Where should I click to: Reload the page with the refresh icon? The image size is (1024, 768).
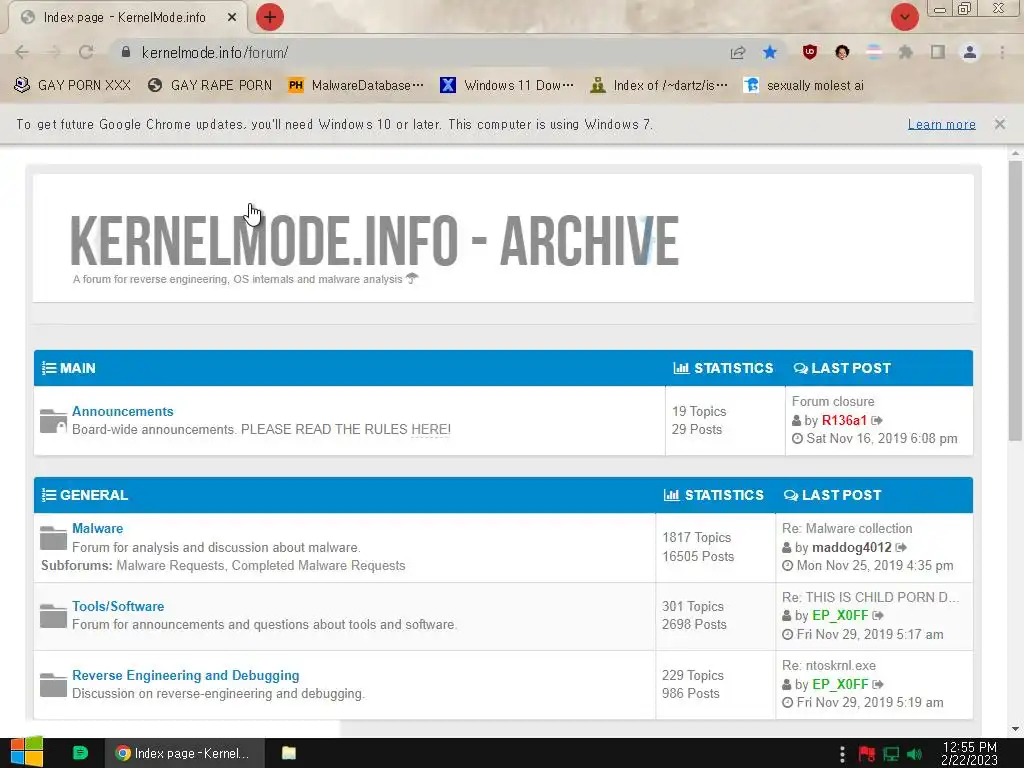coord(86,52)
